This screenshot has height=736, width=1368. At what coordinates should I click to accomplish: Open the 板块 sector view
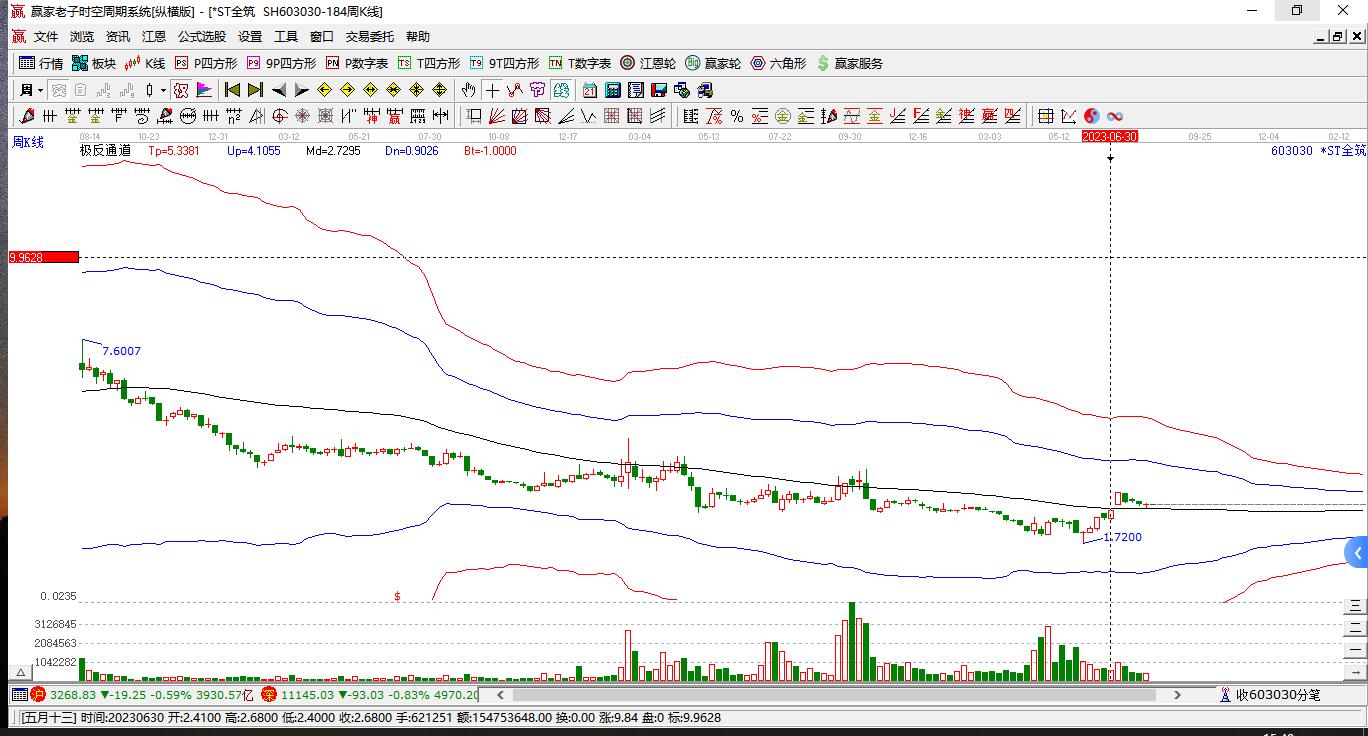pos(94,63)
